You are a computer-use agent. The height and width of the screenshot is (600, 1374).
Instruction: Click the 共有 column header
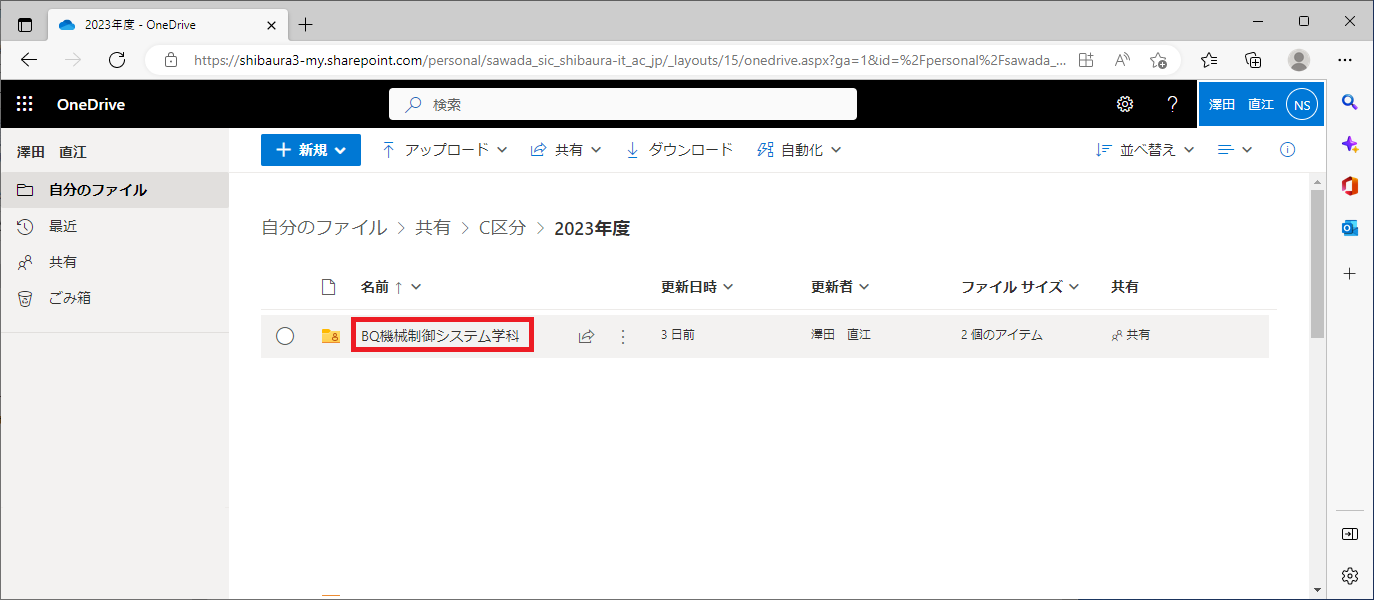[1124, 287]
